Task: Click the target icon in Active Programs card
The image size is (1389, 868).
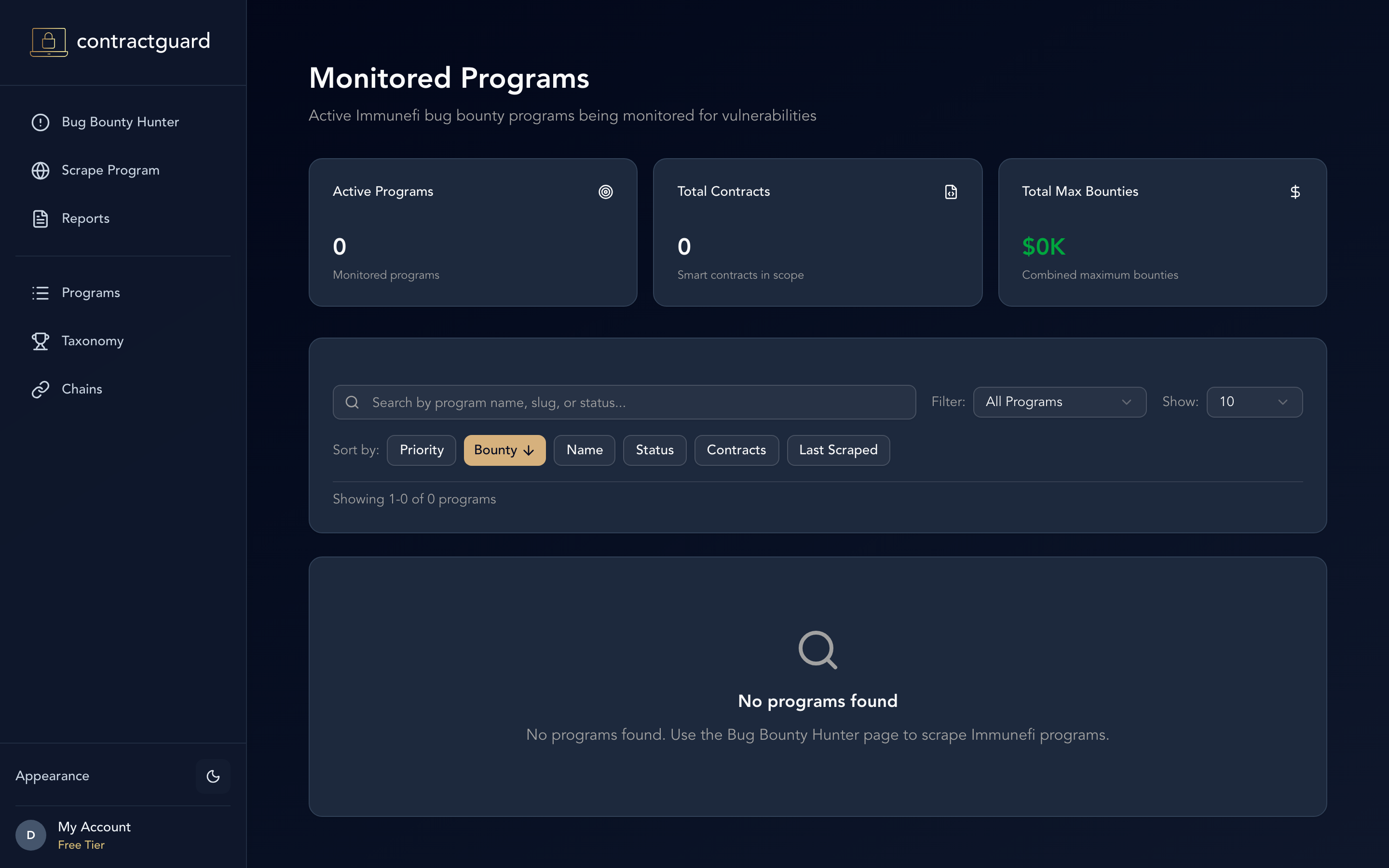Action: (606, 192)
